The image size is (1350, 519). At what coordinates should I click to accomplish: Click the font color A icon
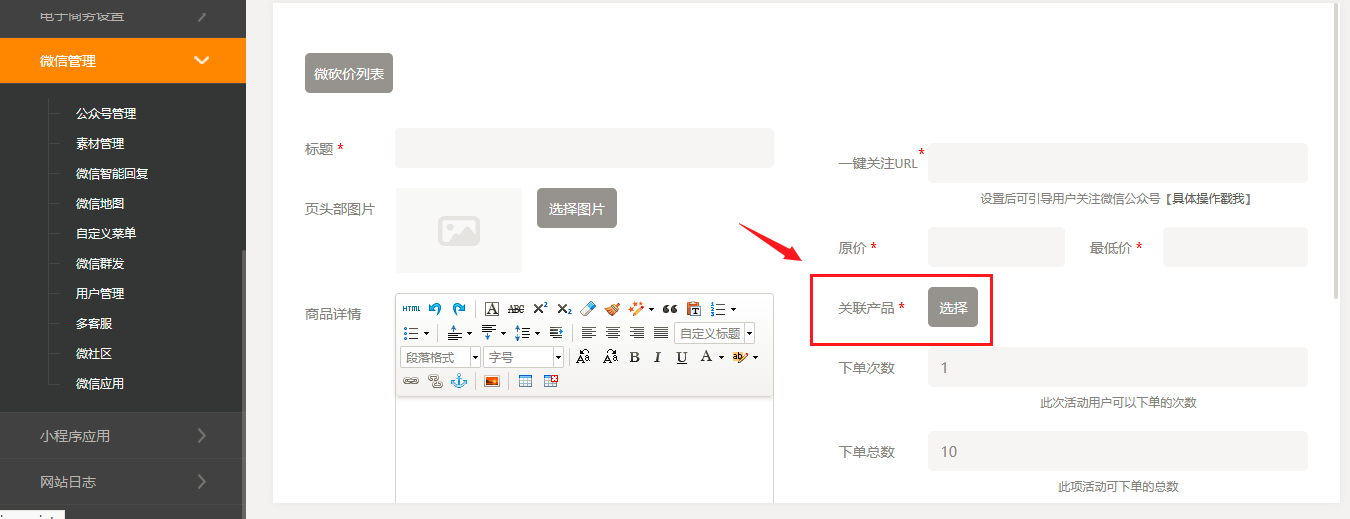point(706,357)
